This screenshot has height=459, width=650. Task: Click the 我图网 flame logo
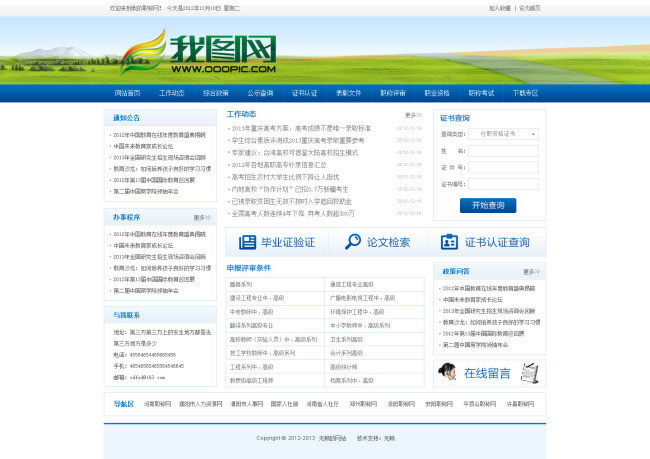tap(143, 52)
